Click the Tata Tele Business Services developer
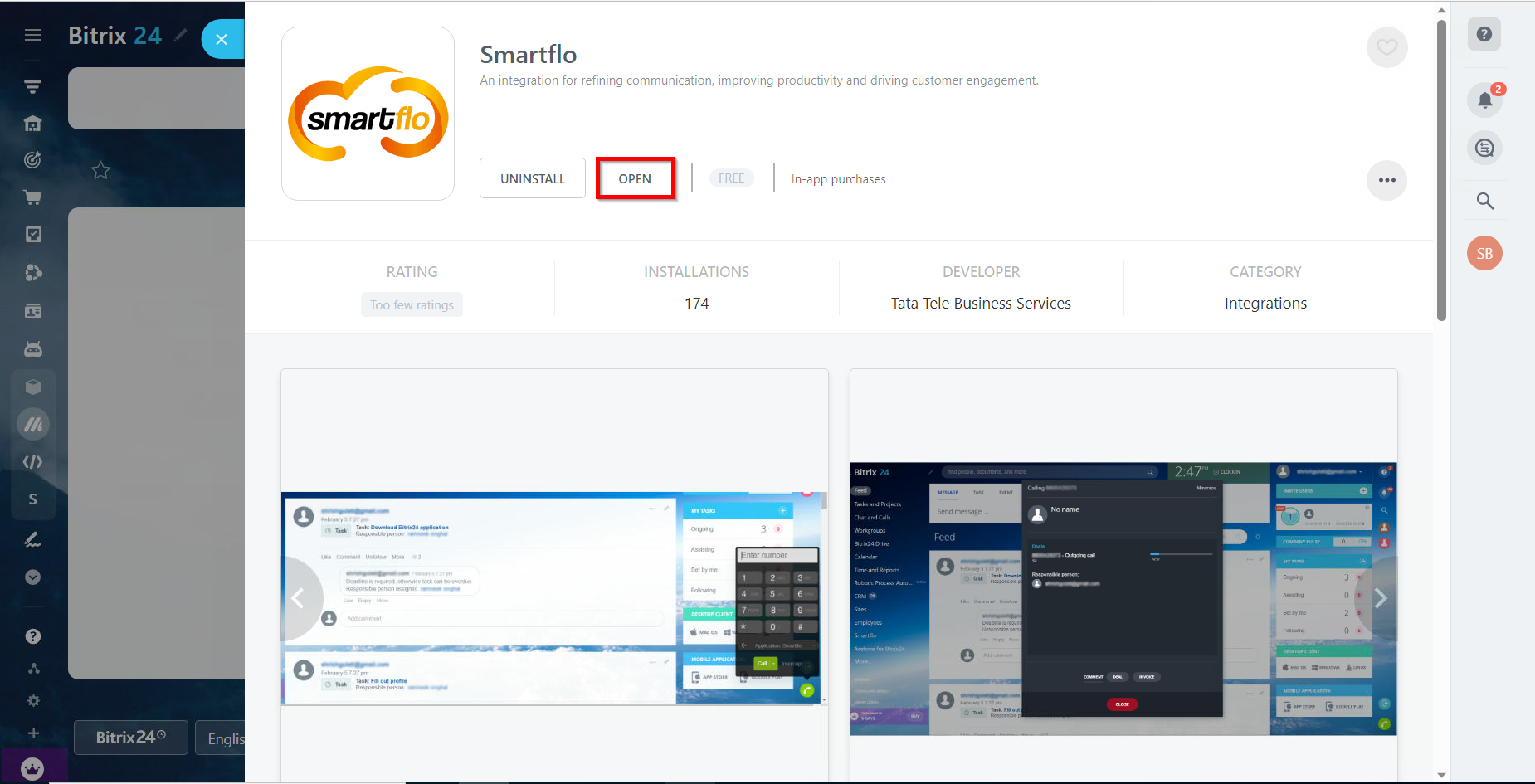 coord(981,304)
